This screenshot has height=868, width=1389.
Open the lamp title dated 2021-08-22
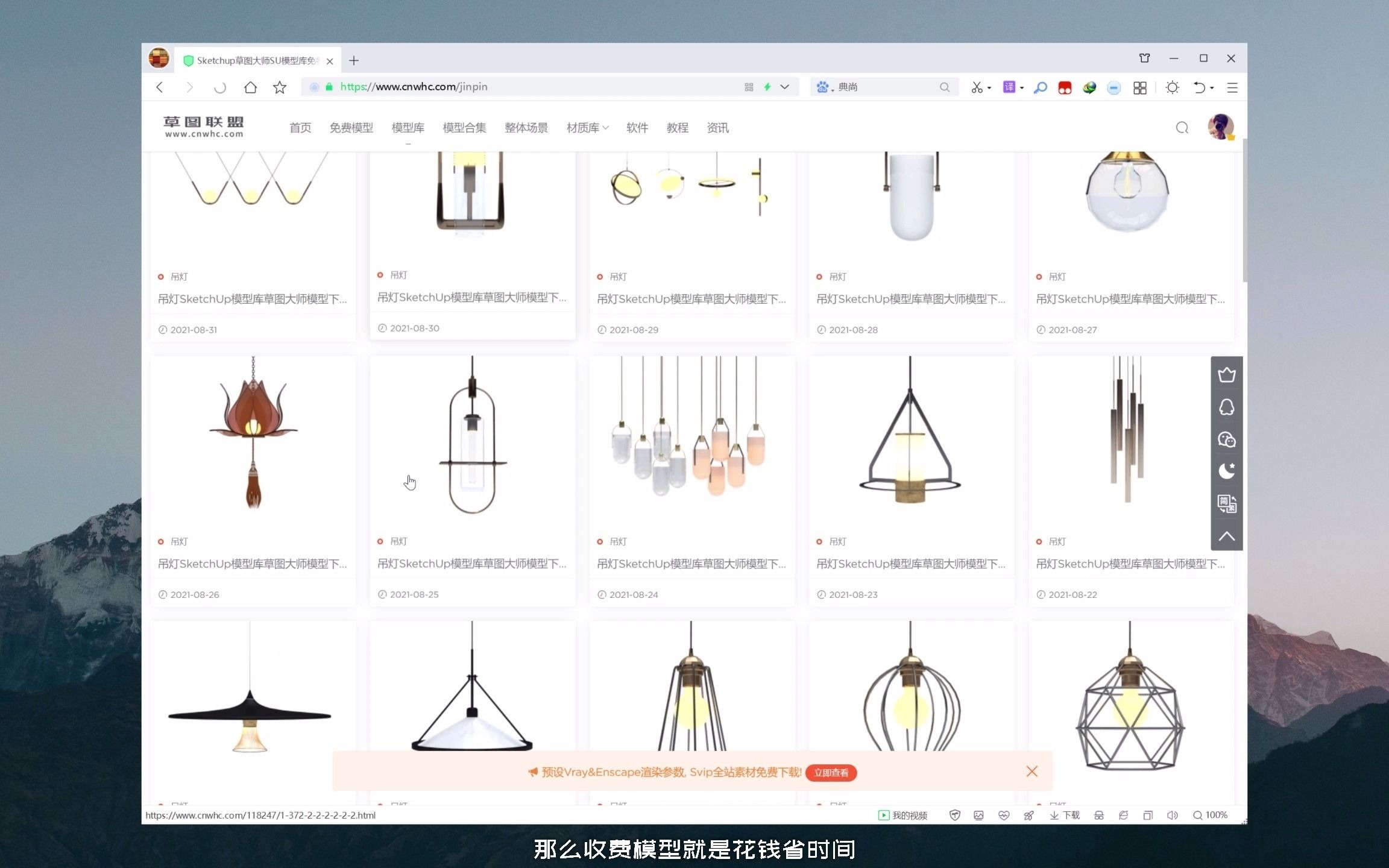1130,564
